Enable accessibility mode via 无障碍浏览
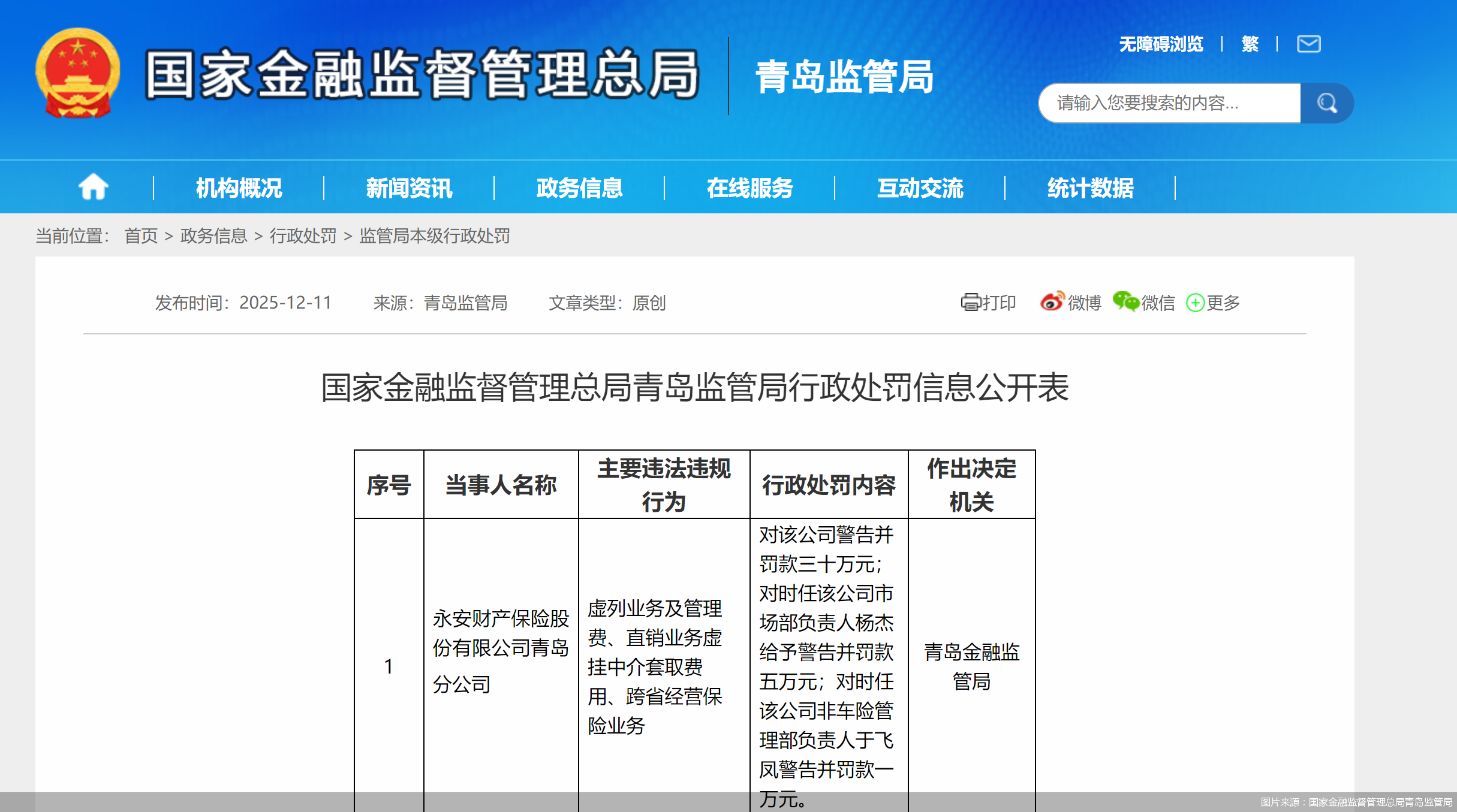 tap(1161, 45)
